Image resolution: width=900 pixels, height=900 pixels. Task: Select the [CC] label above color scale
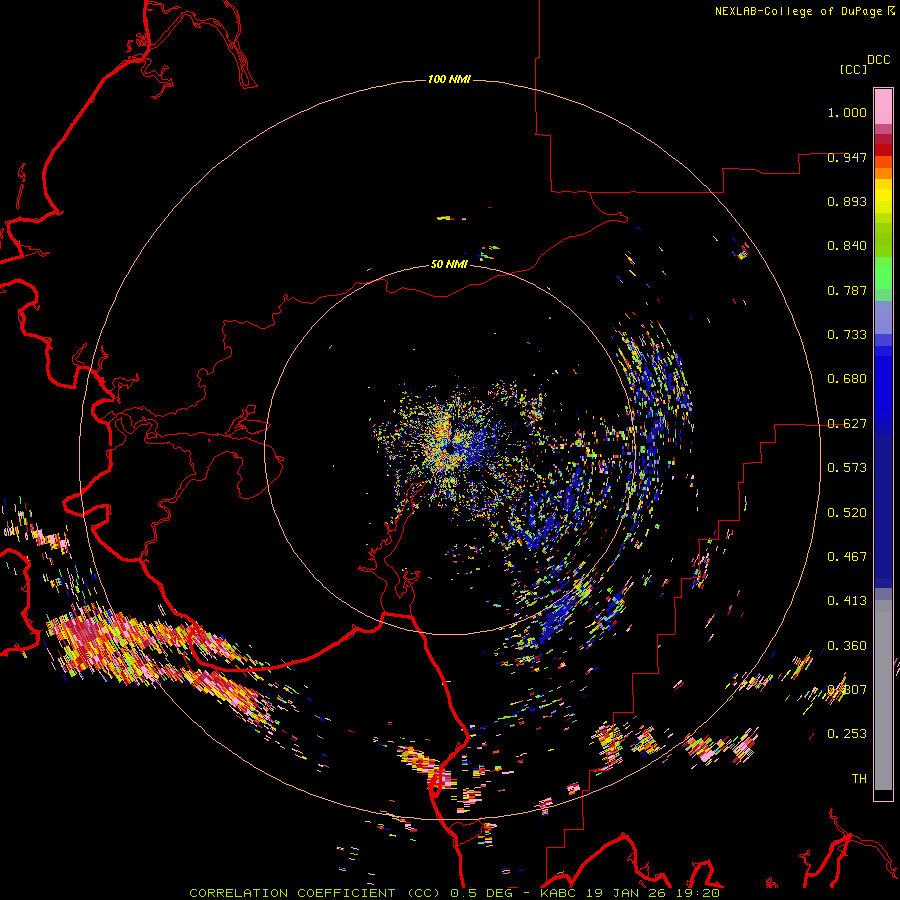coord(853,69)
